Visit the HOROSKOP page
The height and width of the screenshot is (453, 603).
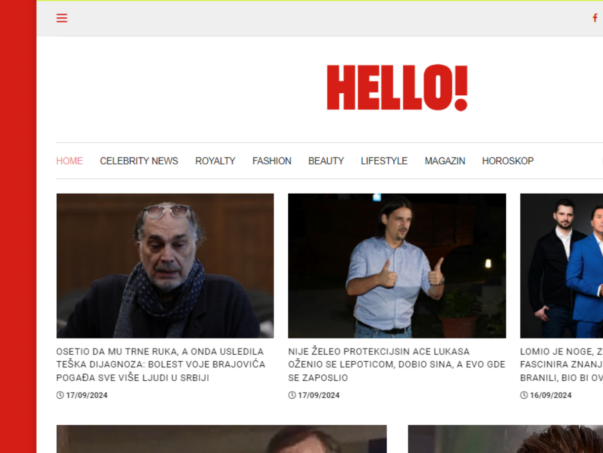coord(508,161)
